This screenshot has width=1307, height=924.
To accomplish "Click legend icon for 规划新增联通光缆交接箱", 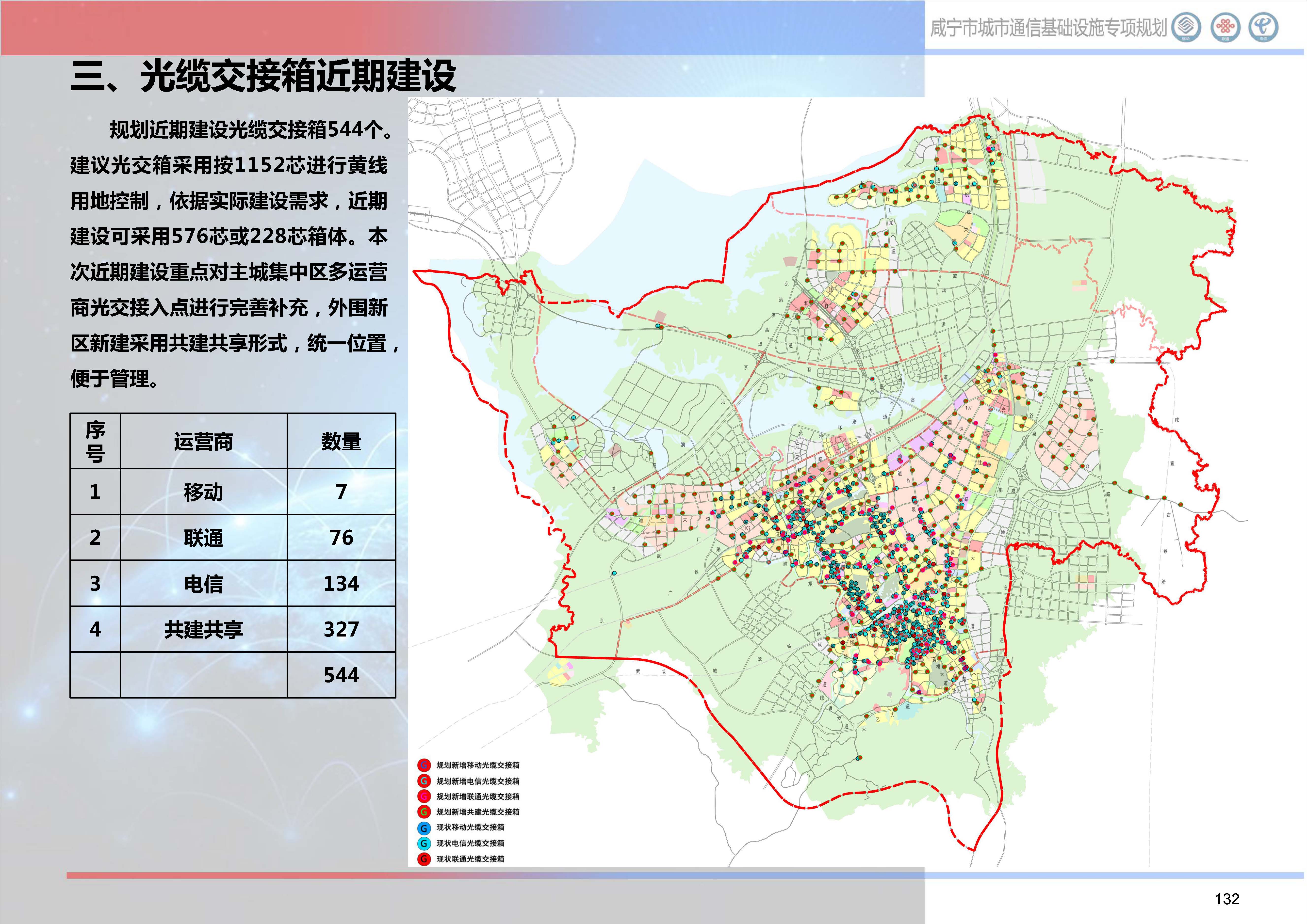I will point(424,797).
